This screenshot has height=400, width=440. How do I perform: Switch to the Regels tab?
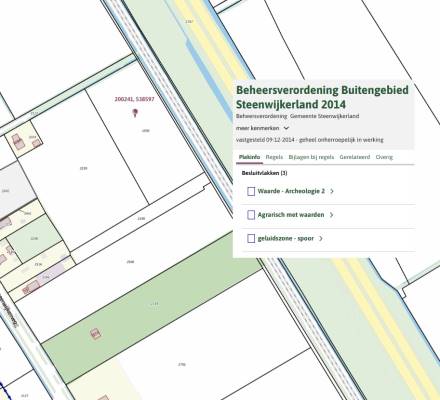point(274,157)
